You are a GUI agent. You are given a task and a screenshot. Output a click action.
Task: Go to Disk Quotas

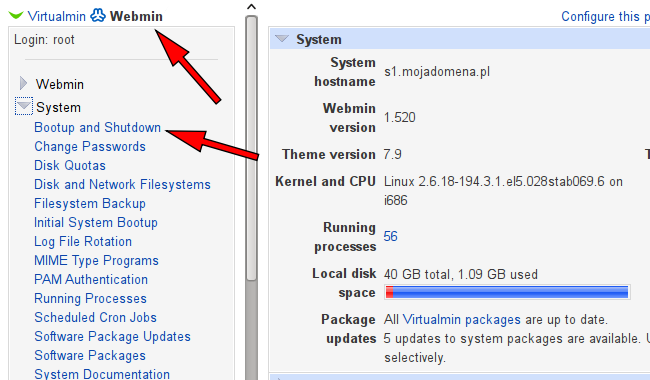(x=70, y=165)
